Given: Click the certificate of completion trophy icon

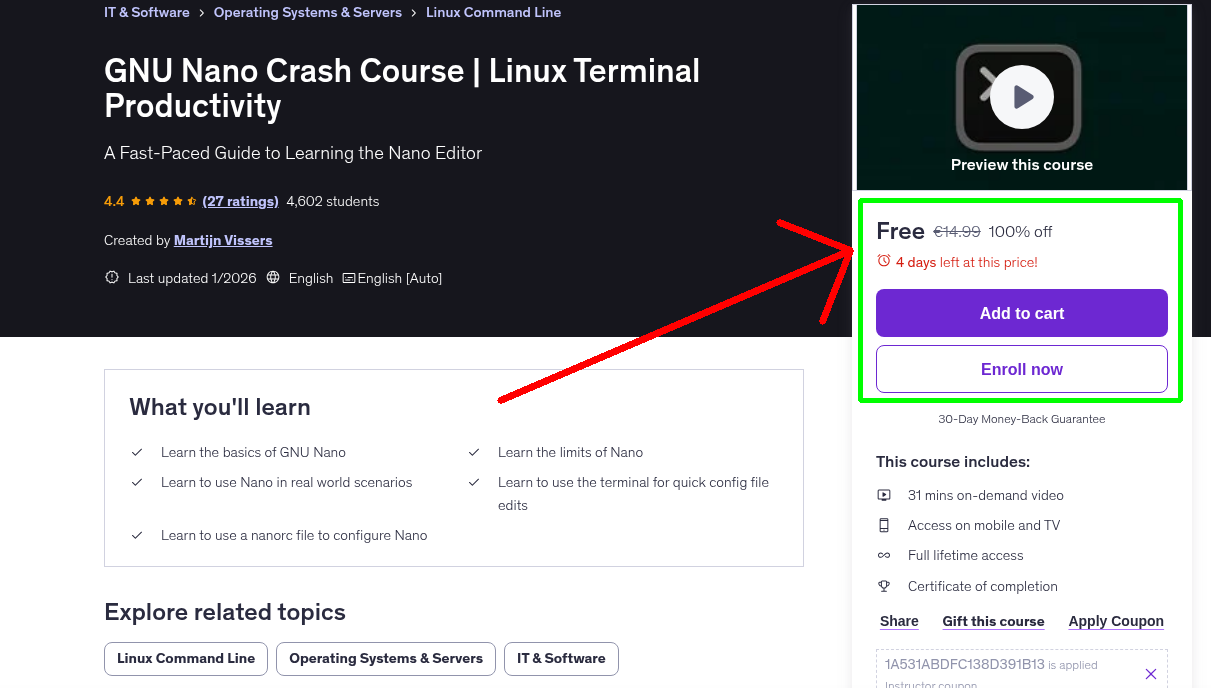Looking at the screenshot, I should click(884, 586).
